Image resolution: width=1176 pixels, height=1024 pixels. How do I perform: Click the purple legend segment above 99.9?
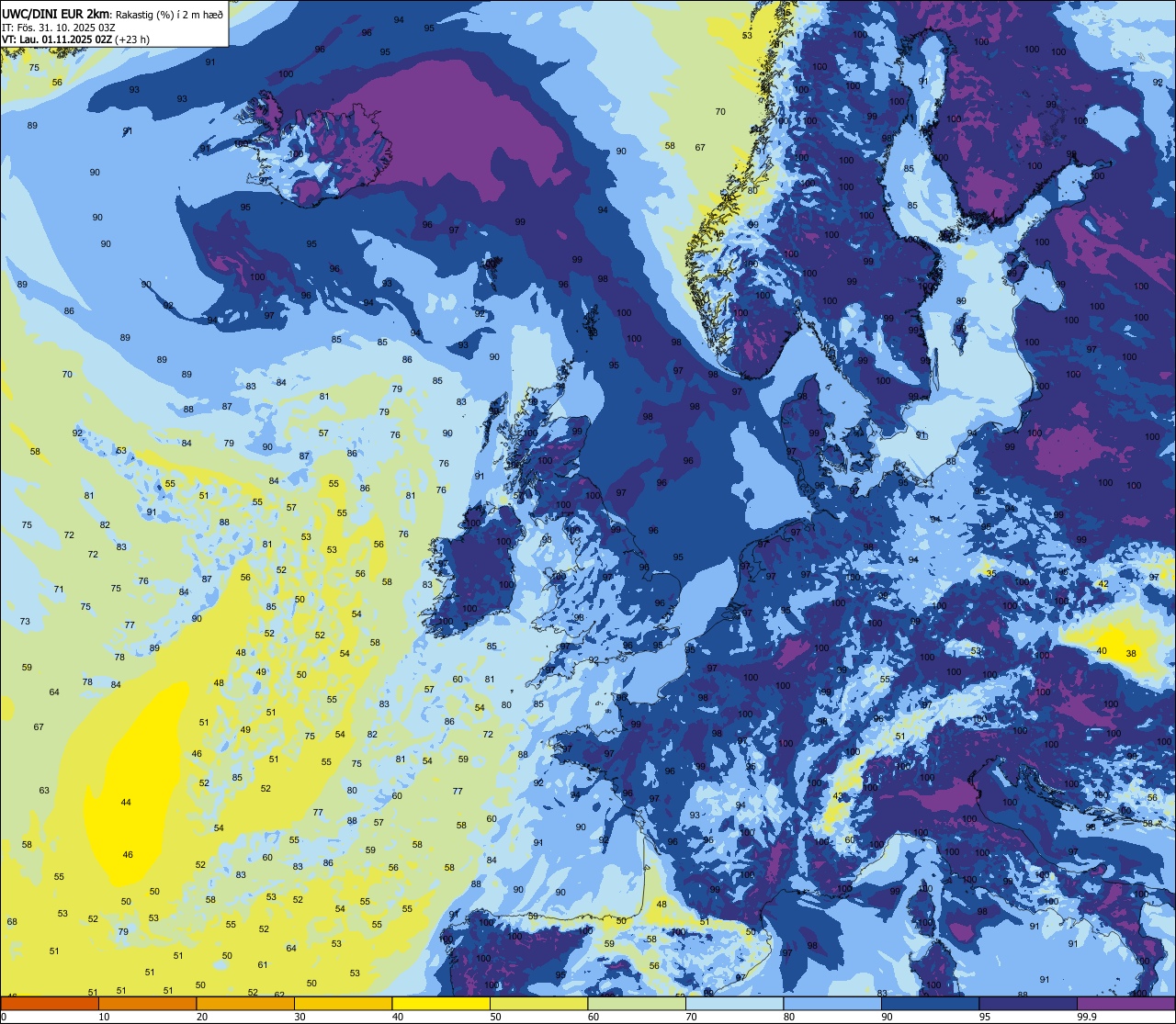[x=1126, y=1004]
